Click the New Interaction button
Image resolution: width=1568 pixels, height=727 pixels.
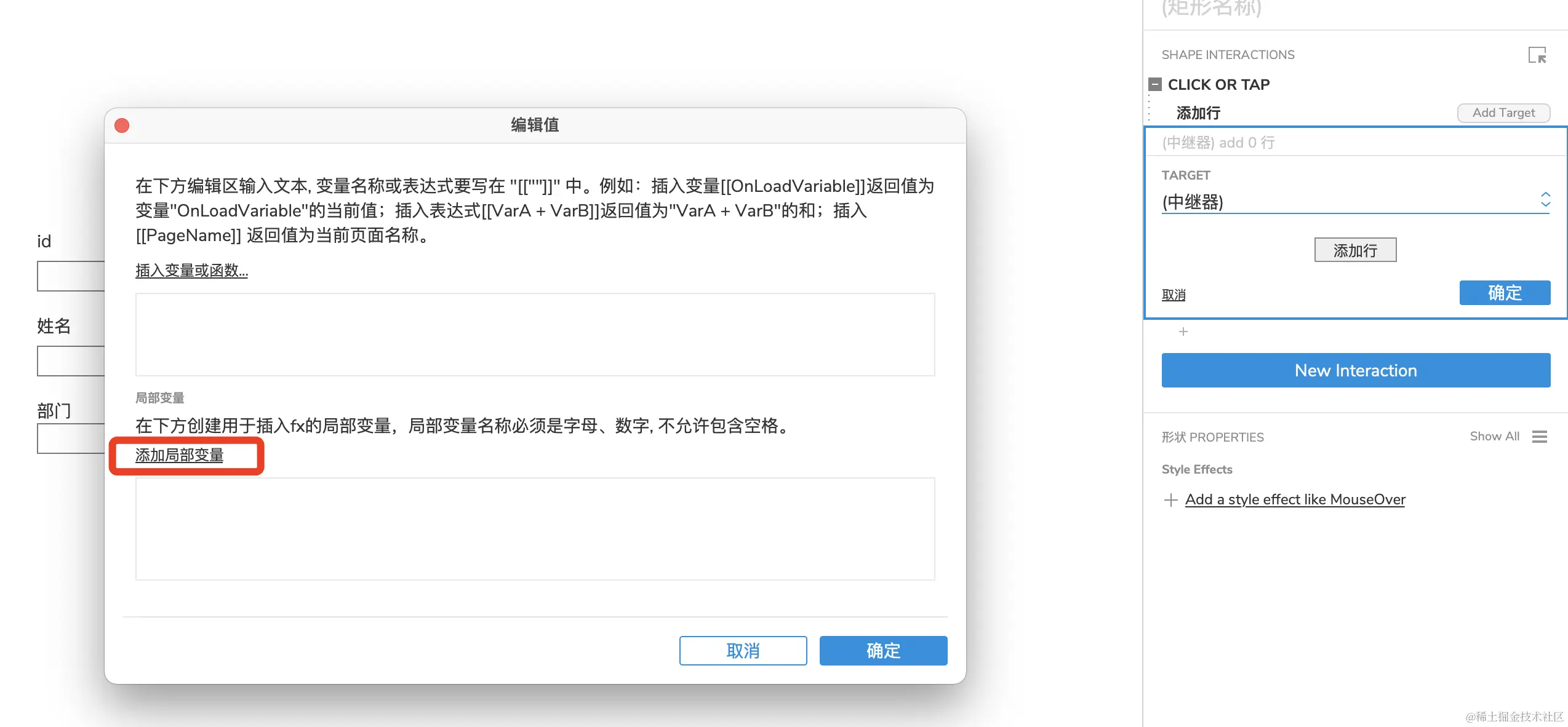tap(1355, 370)
